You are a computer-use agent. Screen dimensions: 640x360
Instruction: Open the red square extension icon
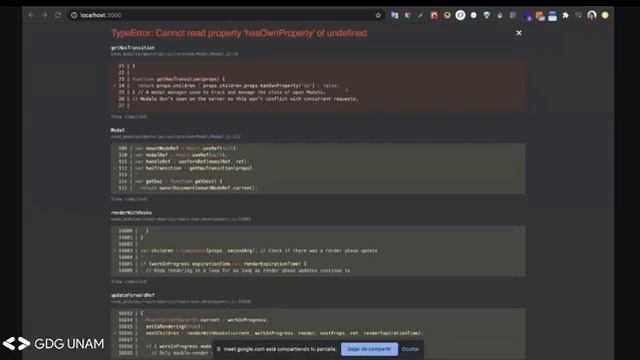click(x=434, y=16)
